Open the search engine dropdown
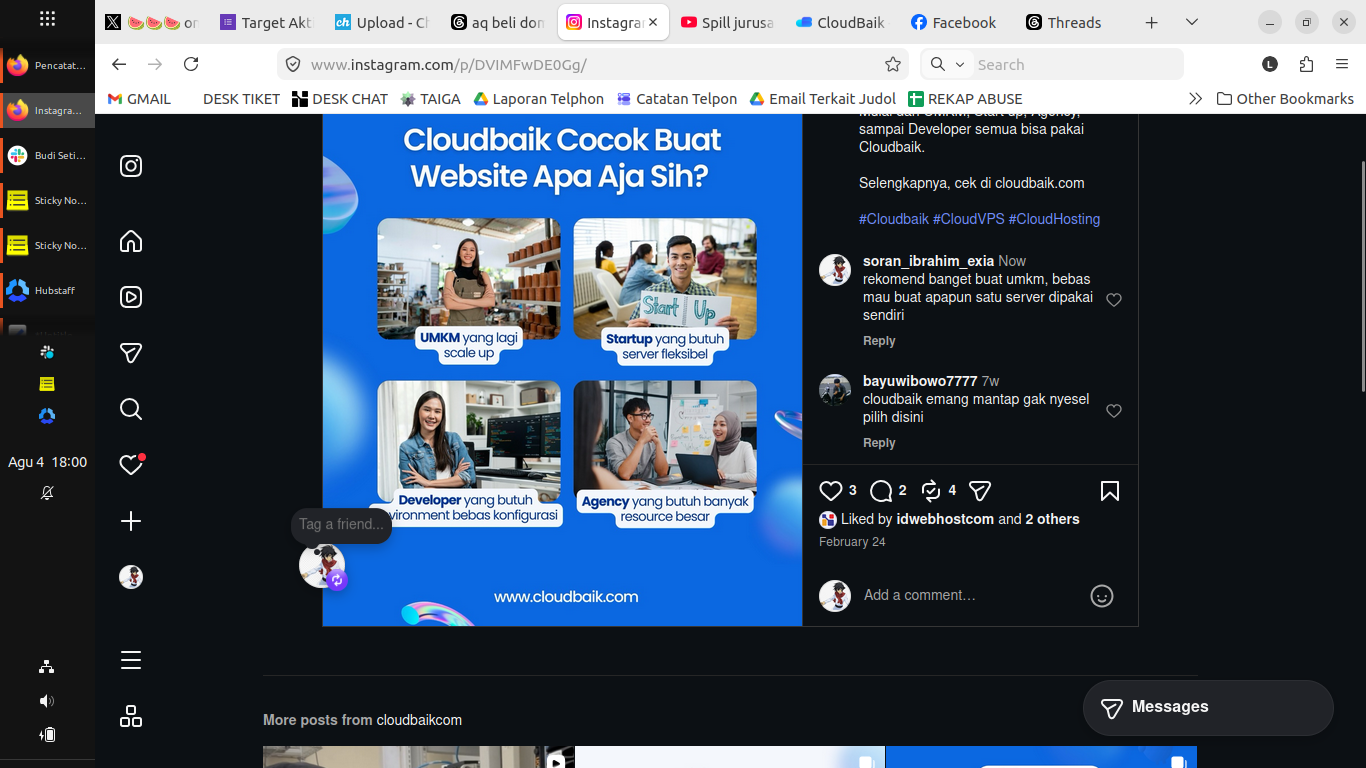This screenshot has width=1366, height=768. [x=947, y=64]
